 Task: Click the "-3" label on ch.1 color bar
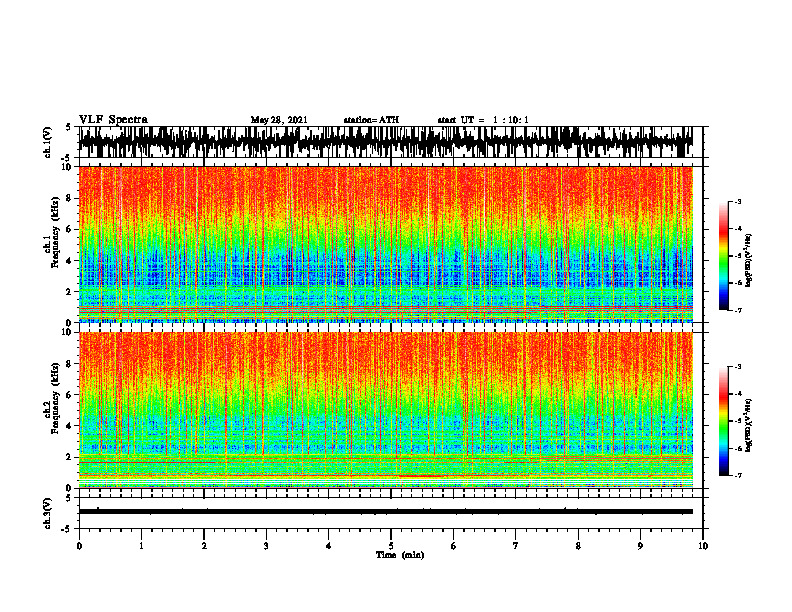click(x=738, y=201)
